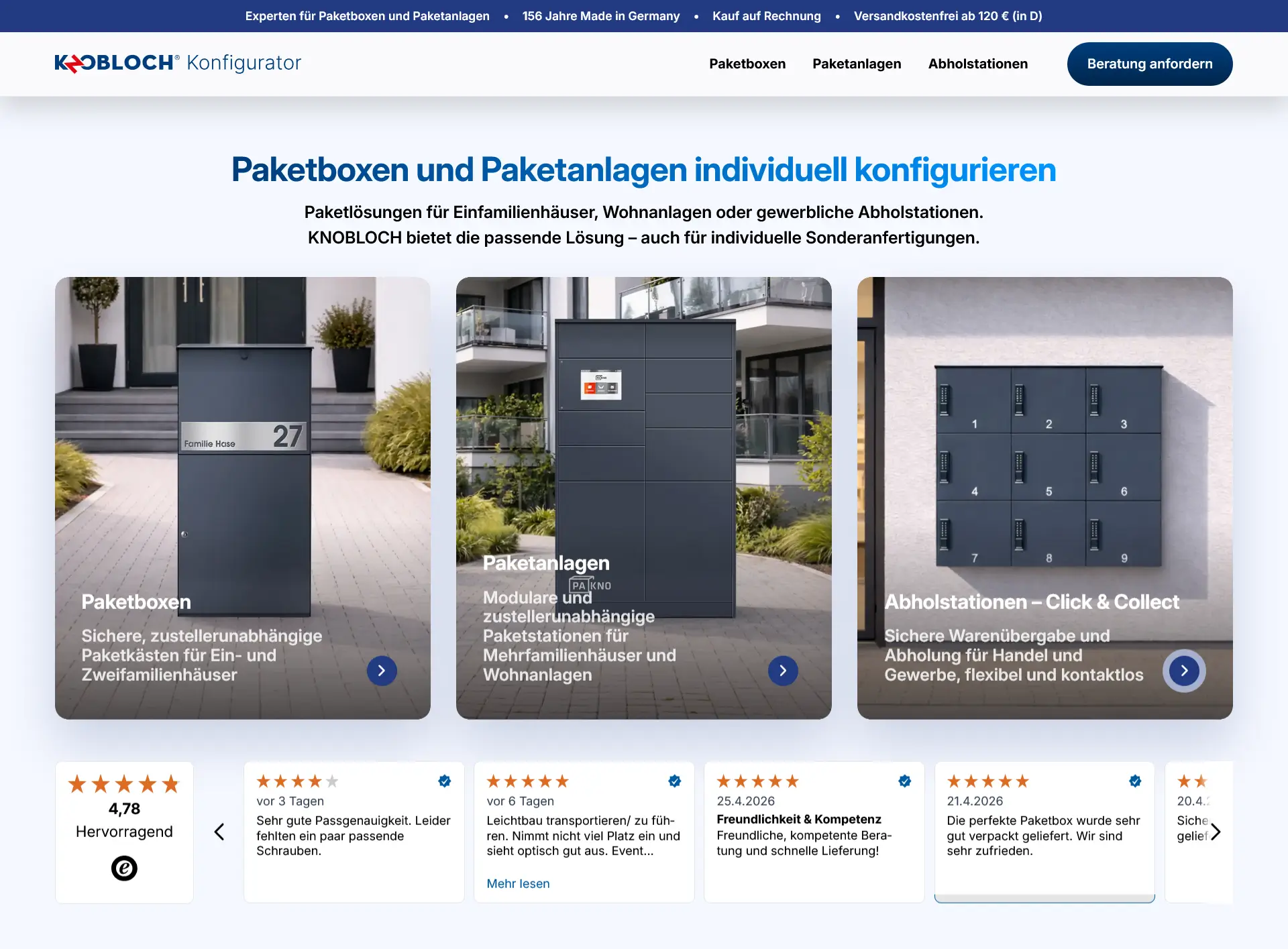Click the star rating of the 'vor 6 Tagen' review

point(528,781)
